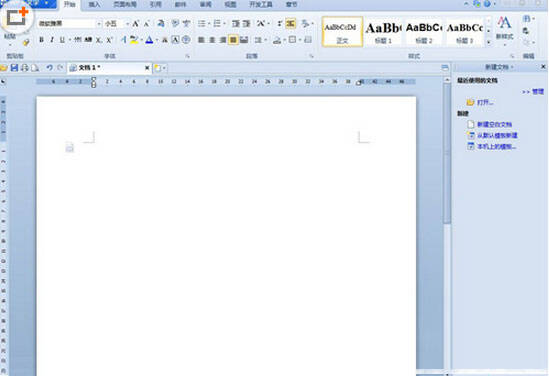Click the Underline formatting icon
The height and width of the screenshot is (376, 549).
click(62, 40)
